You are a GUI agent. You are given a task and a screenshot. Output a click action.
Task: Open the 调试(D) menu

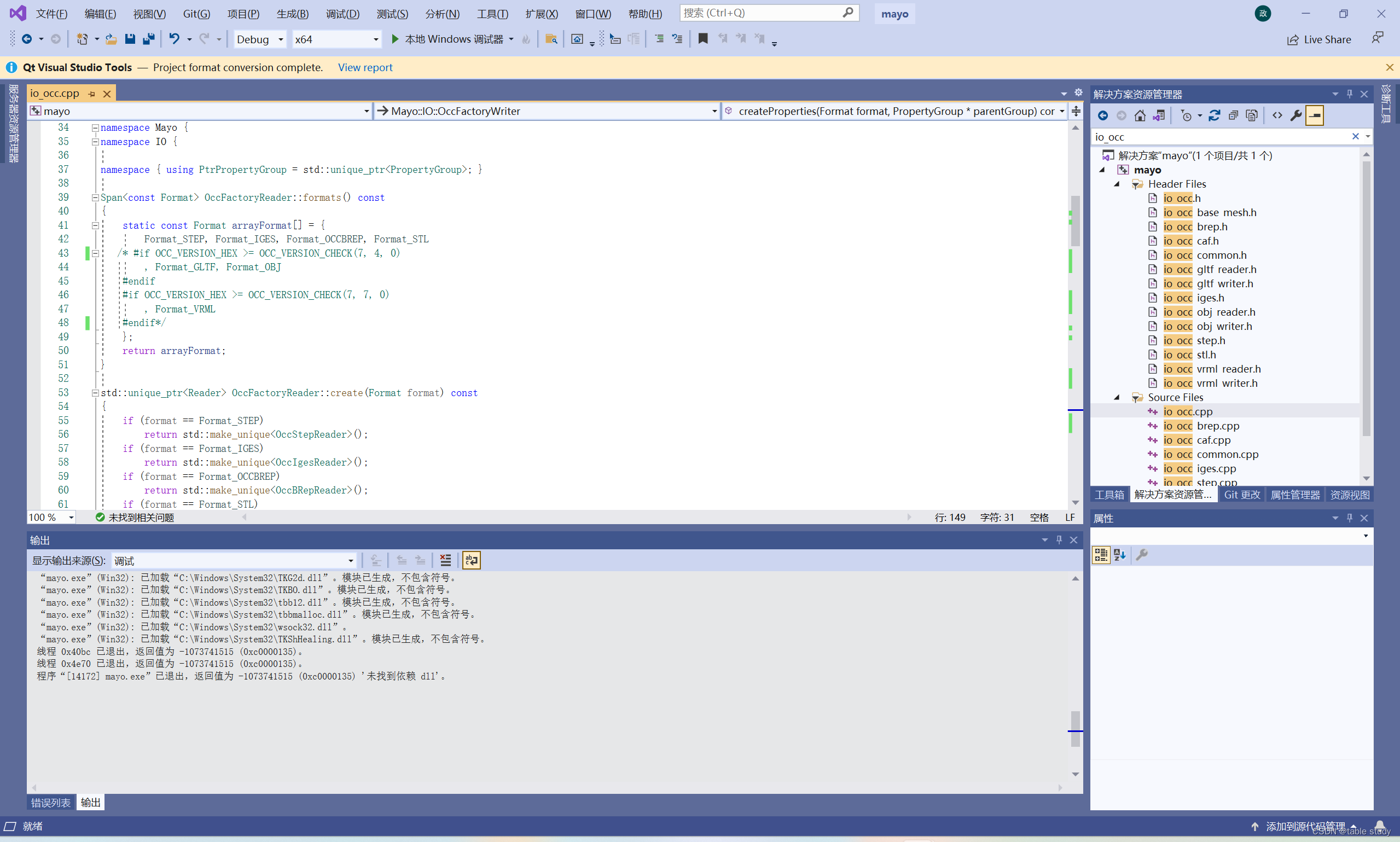pos(342,14)
